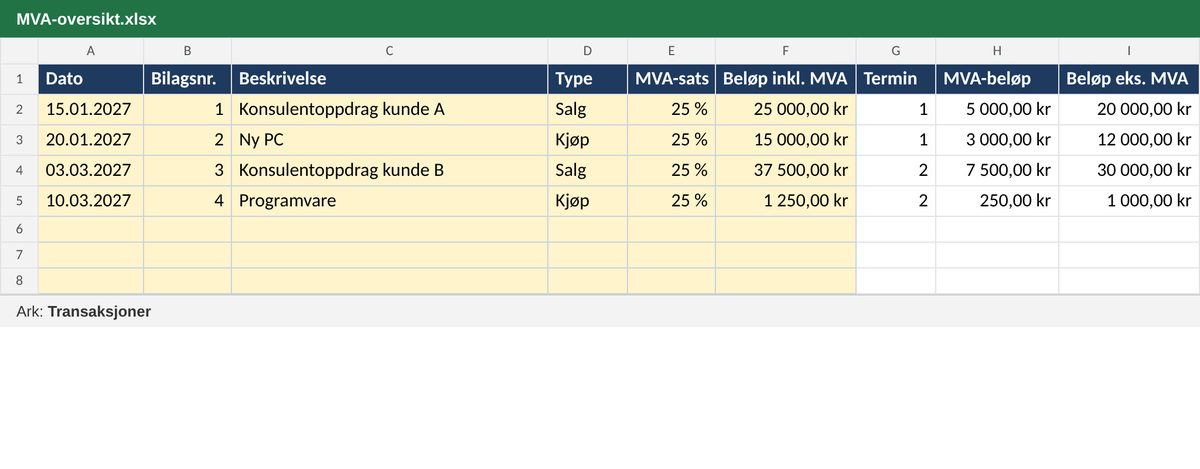Image resolution: width=1200 pixels, height=469 pixels.
Task: Click the 'Beløp inkl. MVA' header cell
Action: pyautogui.click(x=786, y=79)
